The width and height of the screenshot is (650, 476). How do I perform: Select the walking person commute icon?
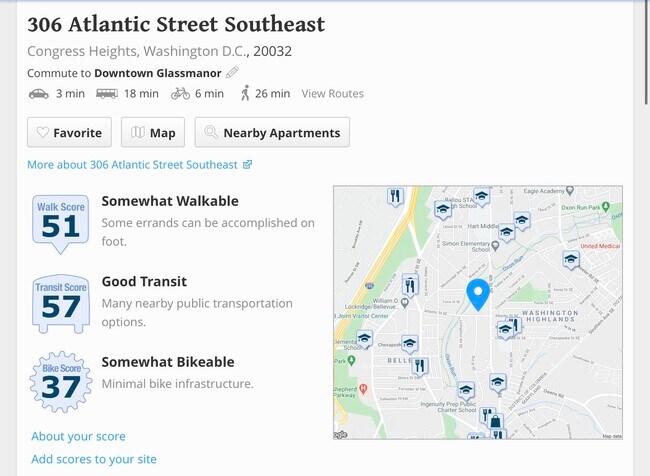(245, 93)
